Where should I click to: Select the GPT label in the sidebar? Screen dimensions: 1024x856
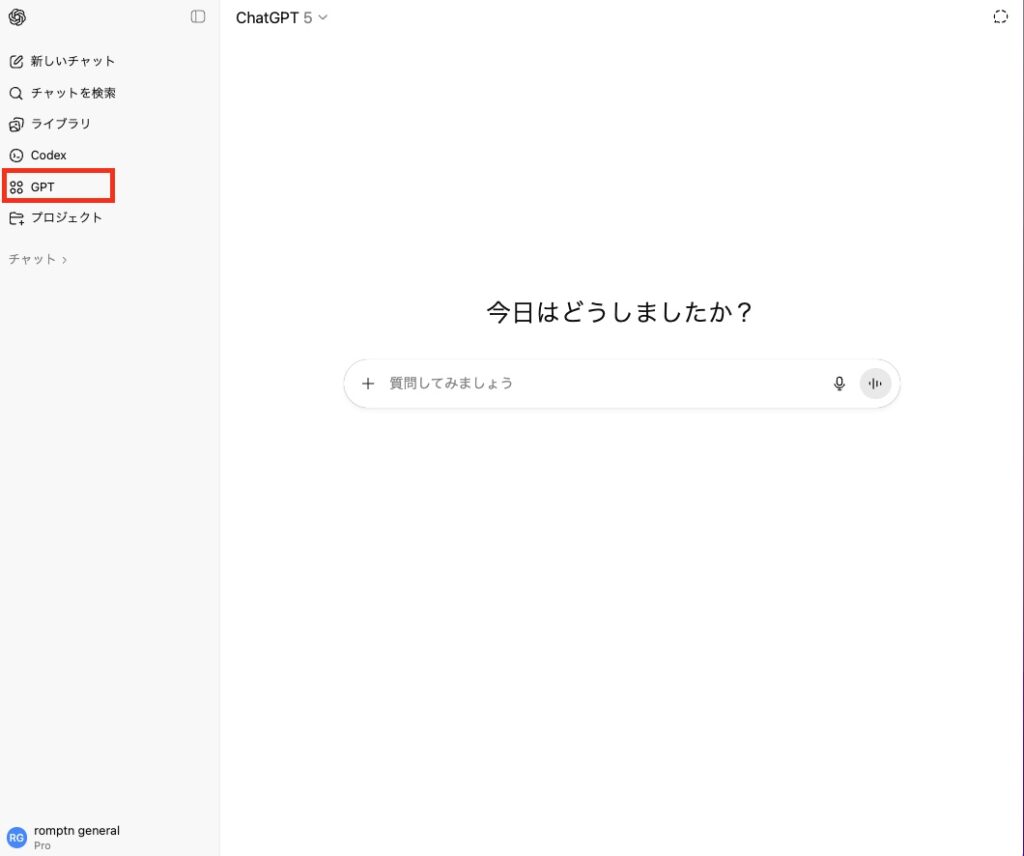(43, 187)
